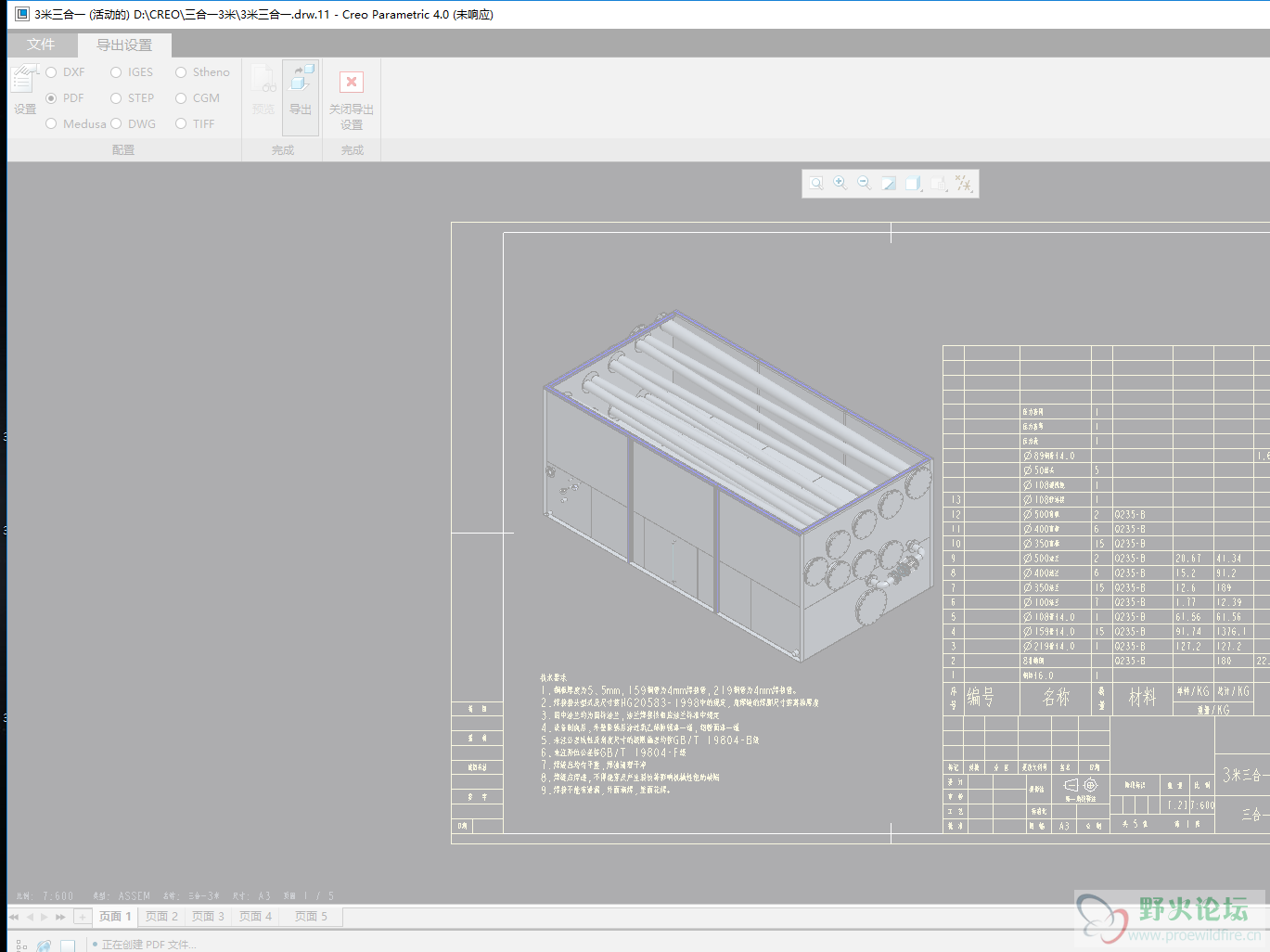Go to next sheet arrow icon
Screen dimensions: 1270x952
coord(45,917)
